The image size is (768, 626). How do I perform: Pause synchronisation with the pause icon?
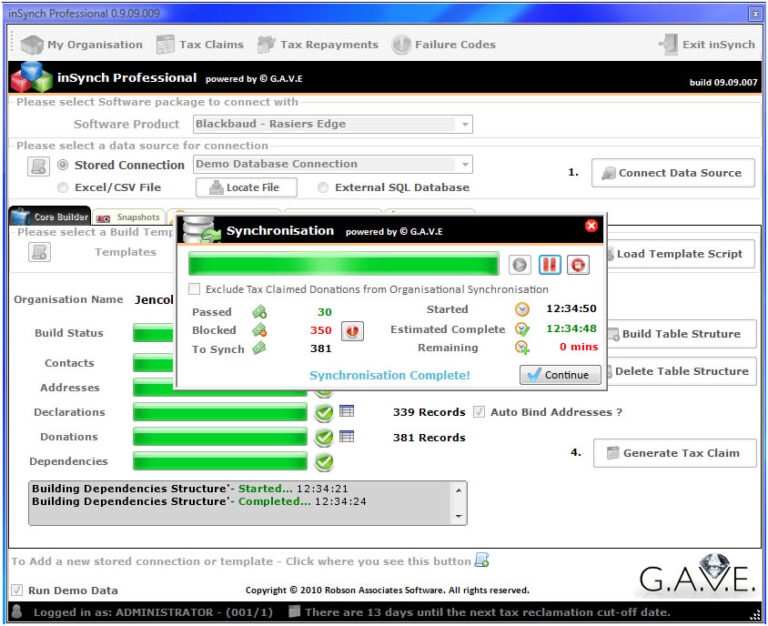[x=549, y=265]
